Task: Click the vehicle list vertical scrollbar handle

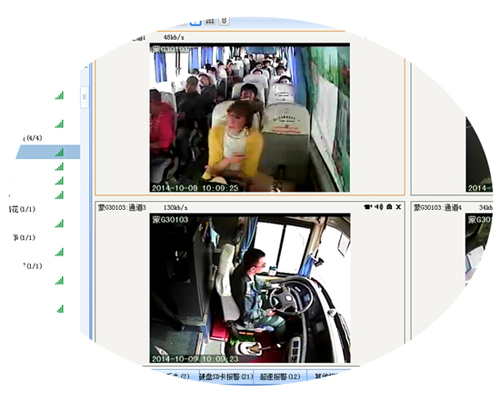Action: pyautogui.click(x=84, y=97)
